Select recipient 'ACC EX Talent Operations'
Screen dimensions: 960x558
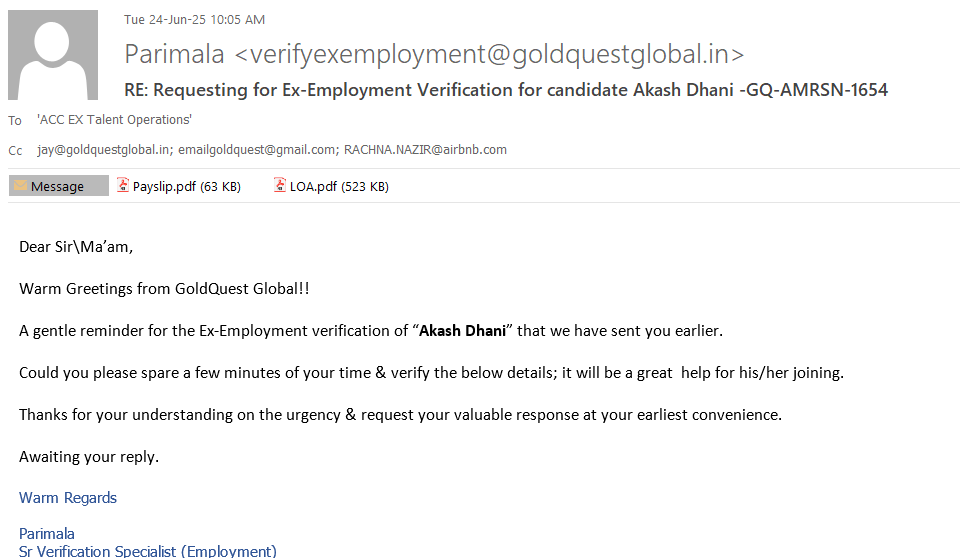[114, 120]
